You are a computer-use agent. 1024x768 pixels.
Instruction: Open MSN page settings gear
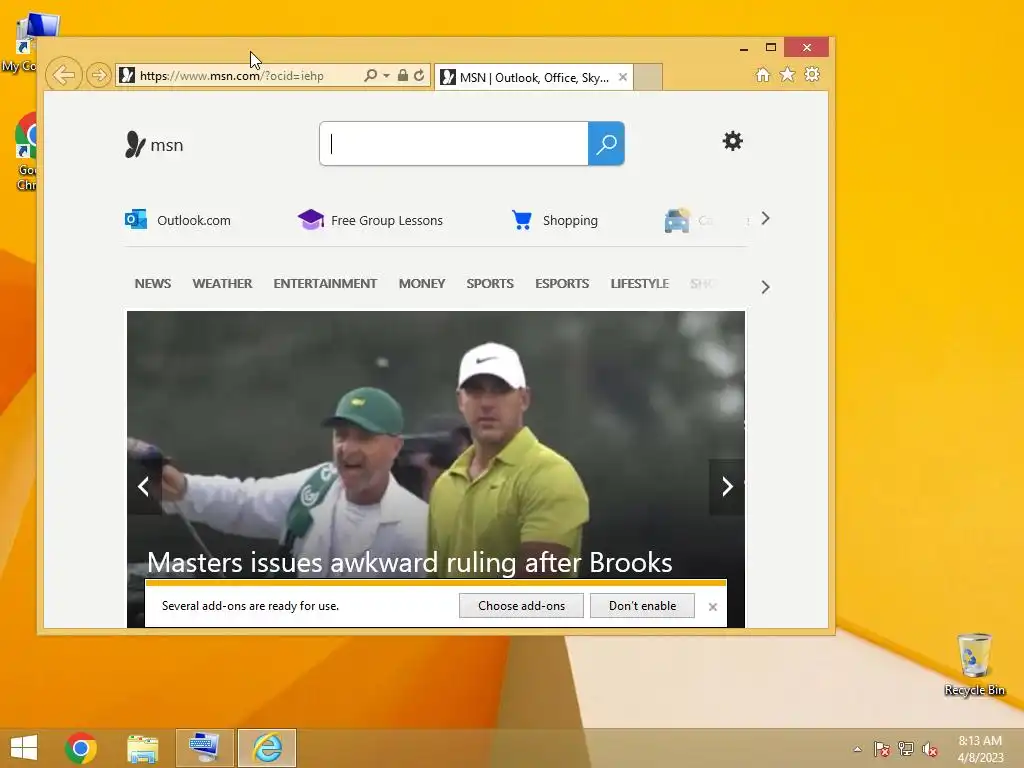pyautogui.click(x=733, y=141)
